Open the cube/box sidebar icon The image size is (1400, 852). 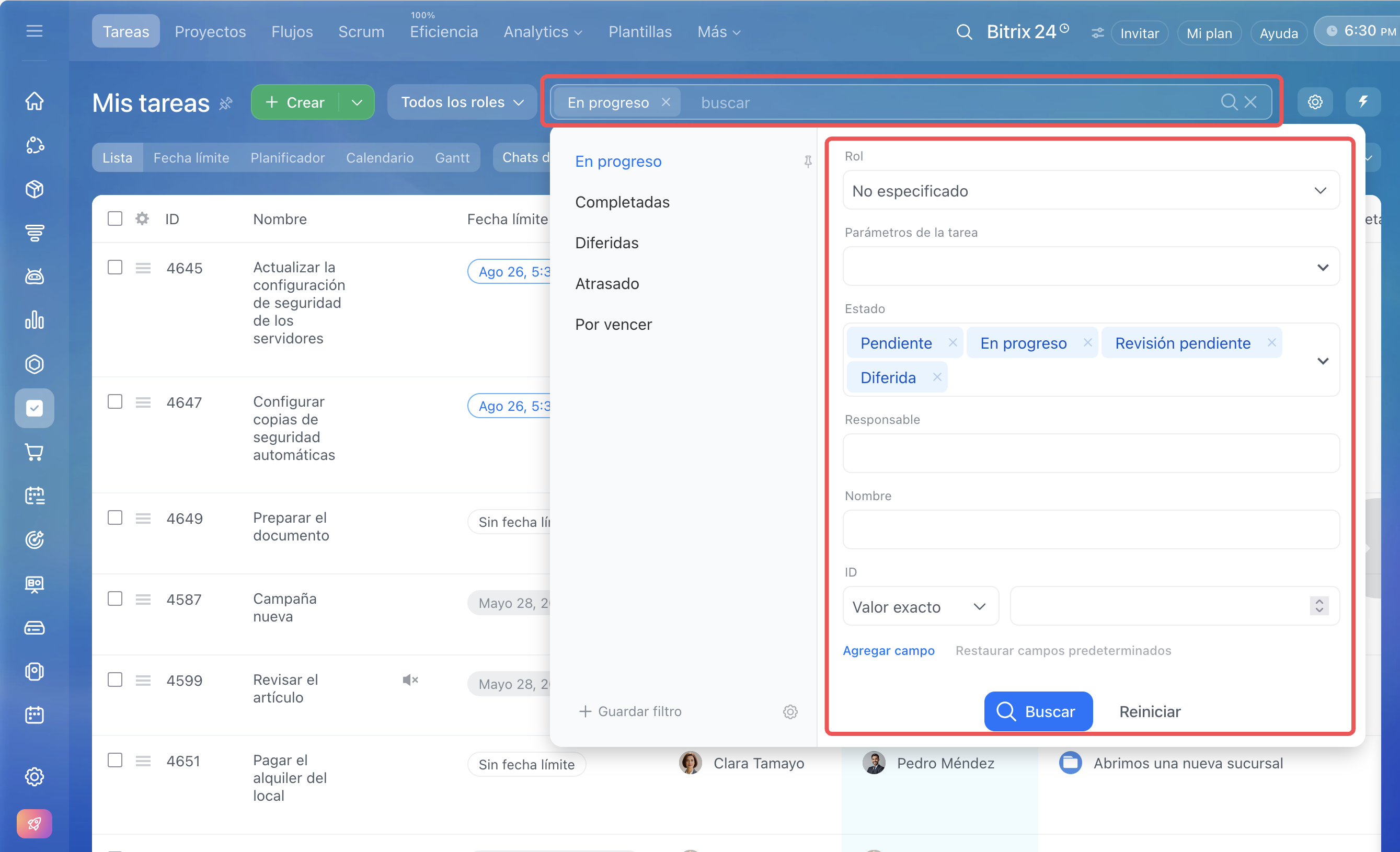point(34,189)
